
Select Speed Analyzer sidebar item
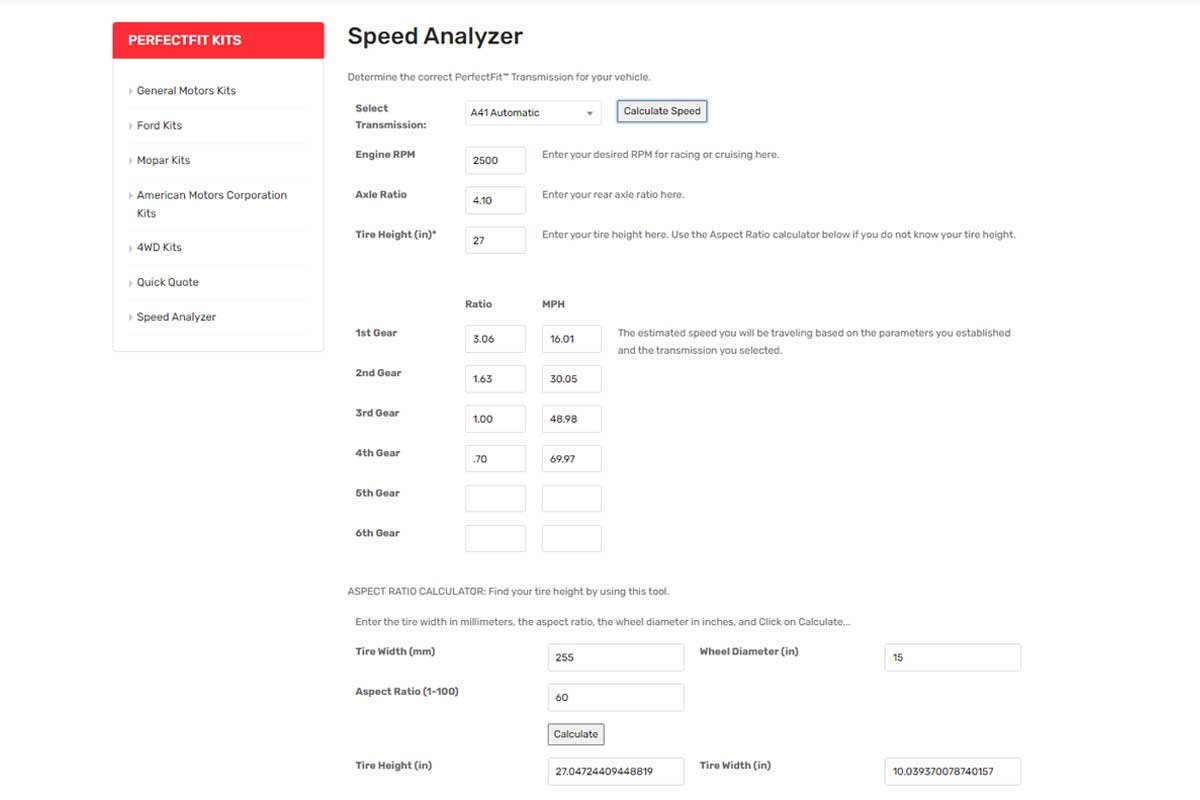point(176,318)
